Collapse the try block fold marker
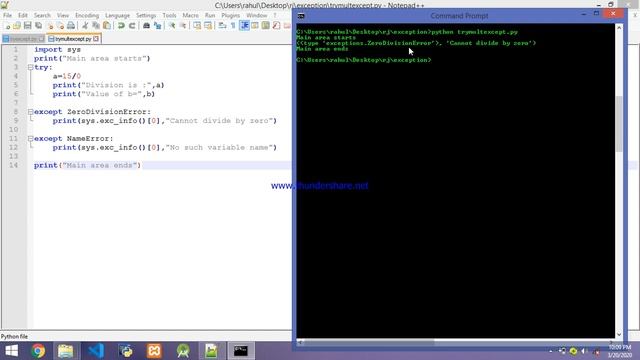 coord(30,67)
